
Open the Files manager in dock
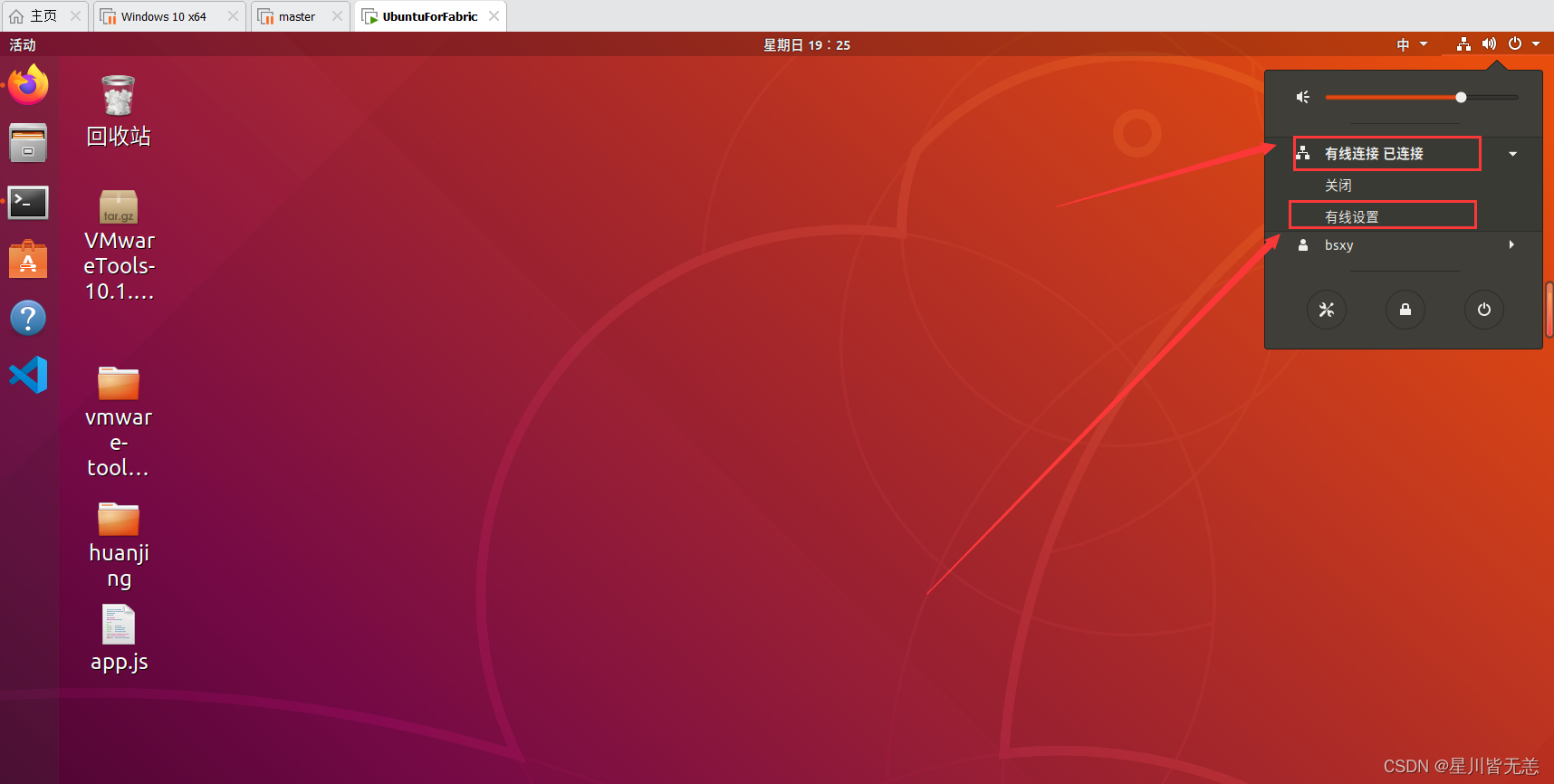click(28, 143)
